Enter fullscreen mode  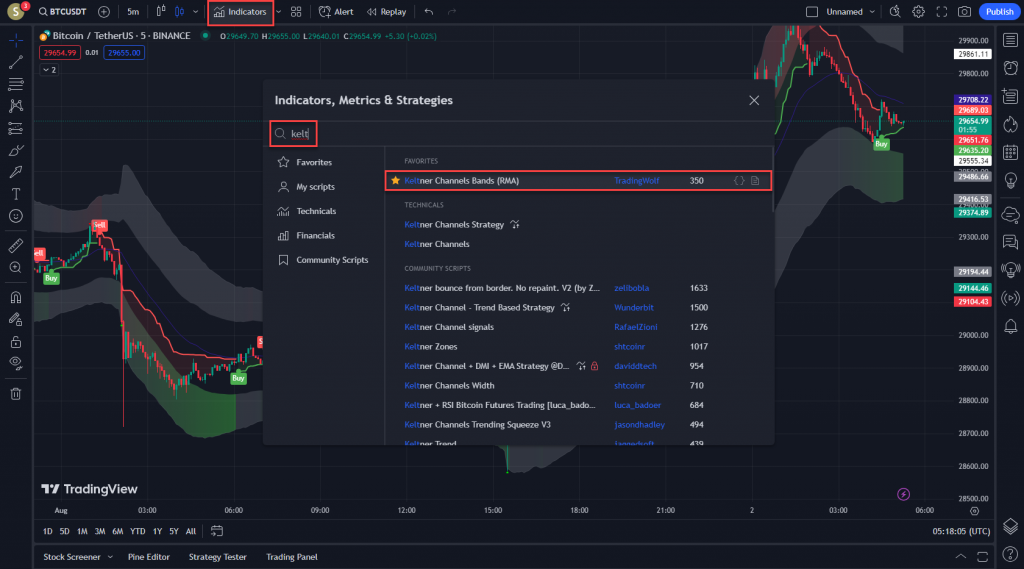[942, 12]
